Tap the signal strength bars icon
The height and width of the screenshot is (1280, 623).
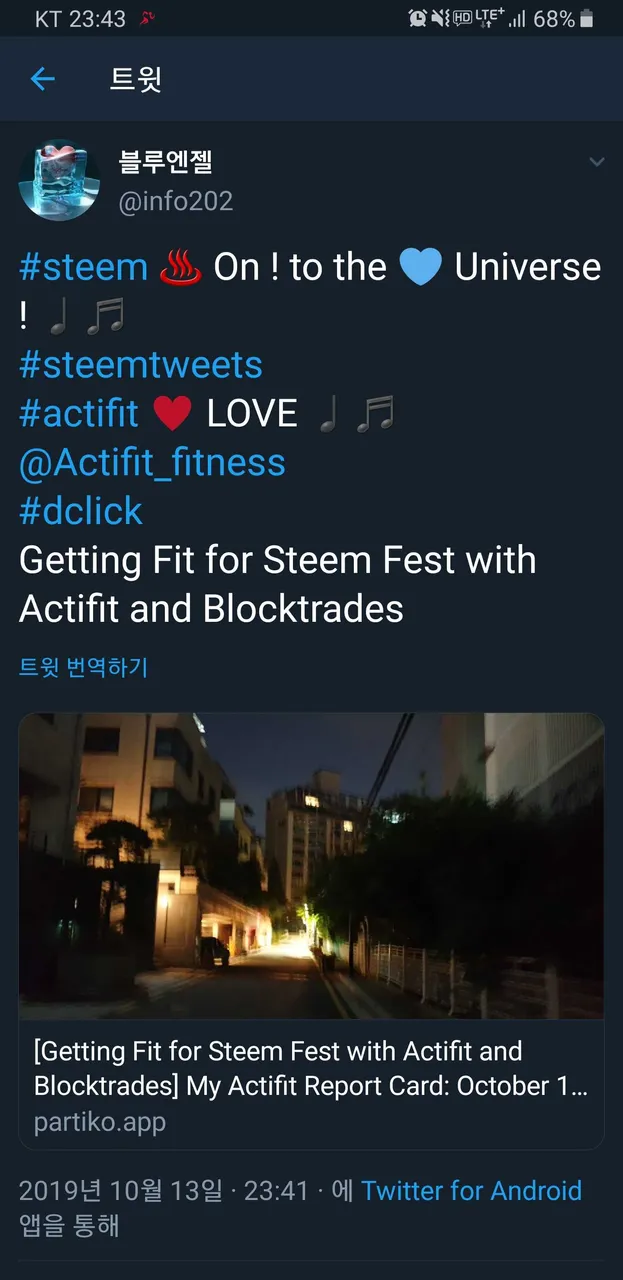click(x=517, y=18)
